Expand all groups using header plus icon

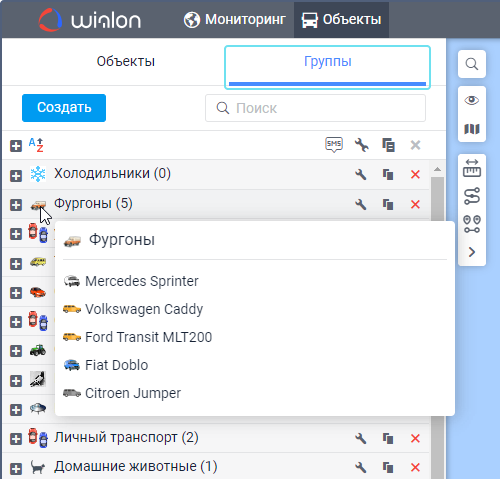coord(16,146)
